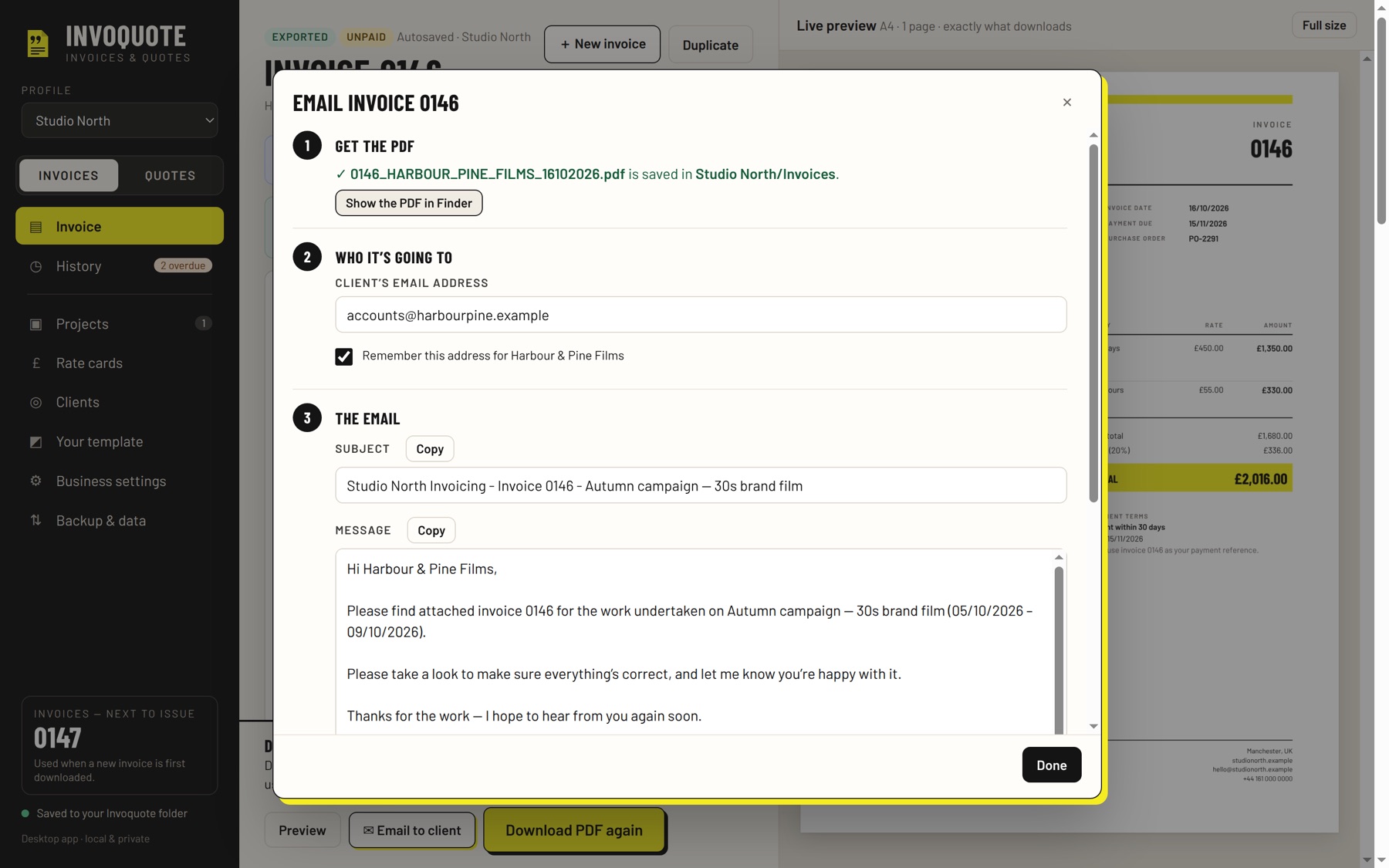Switch to the Invoices tab
Image resolution: width=1389 pixels, height=868 pixels.
click(69, 175)
